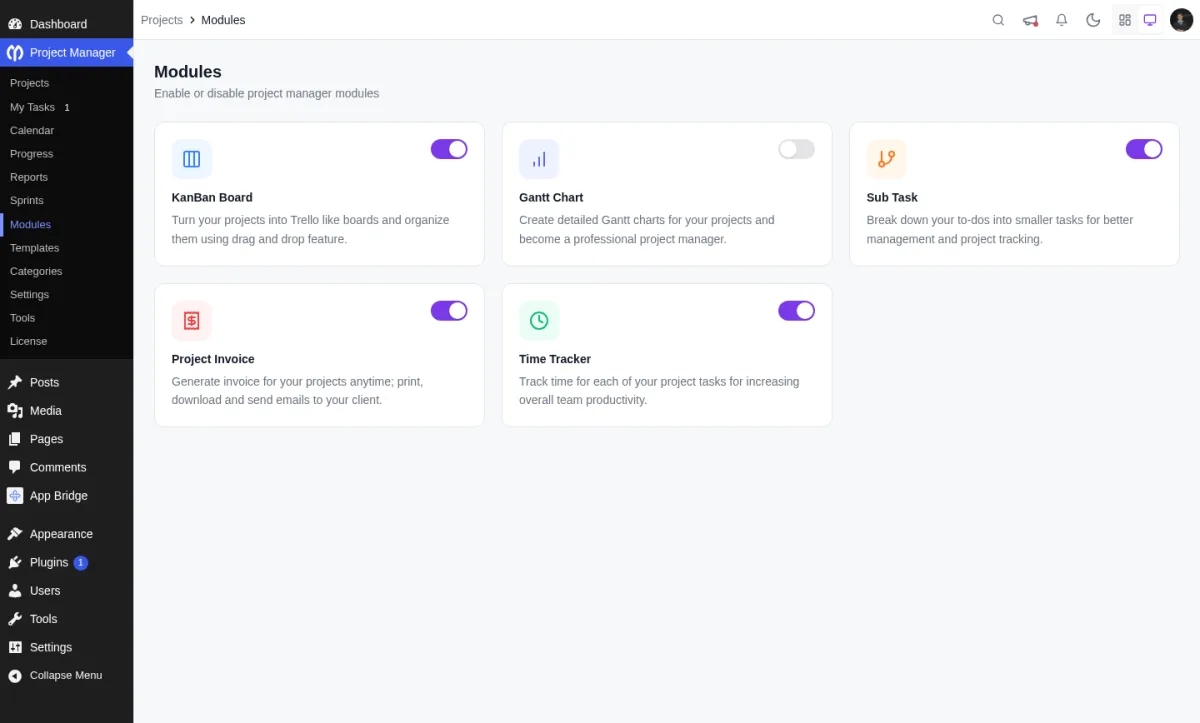1200x723 pixels.
Task: Click the App Bridge icon
Action: pyautogui.click(x=15, y=496)
